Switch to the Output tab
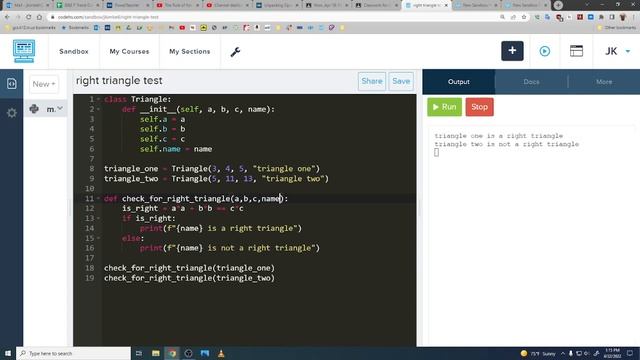 tap(459, 82)
